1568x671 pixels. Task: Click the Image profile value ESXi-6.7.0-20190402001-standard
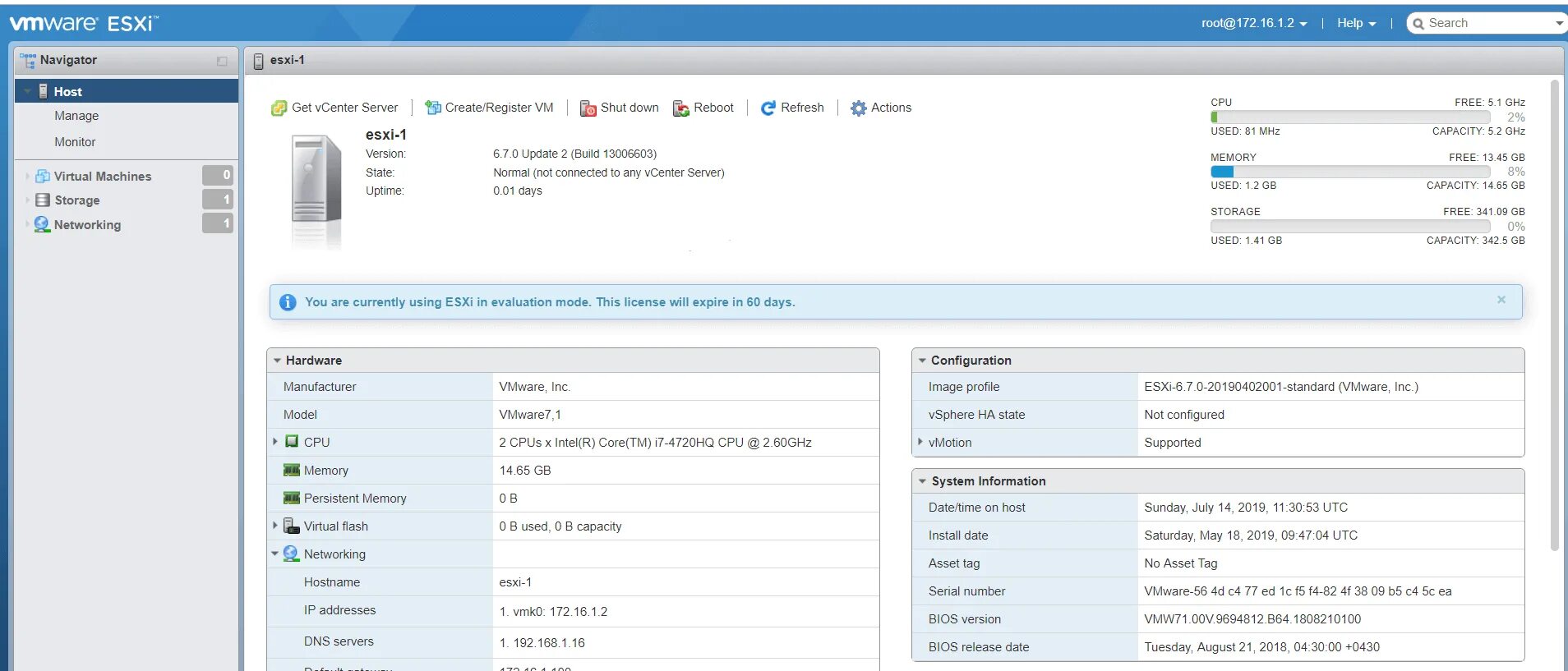click(x=1281, y=387)
